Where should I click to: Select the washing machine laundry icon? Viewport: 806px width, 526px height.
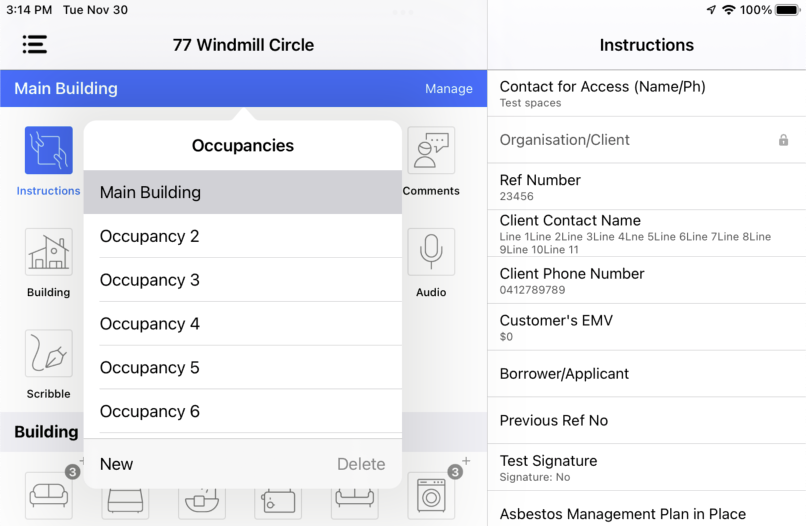tap(431, 496)
